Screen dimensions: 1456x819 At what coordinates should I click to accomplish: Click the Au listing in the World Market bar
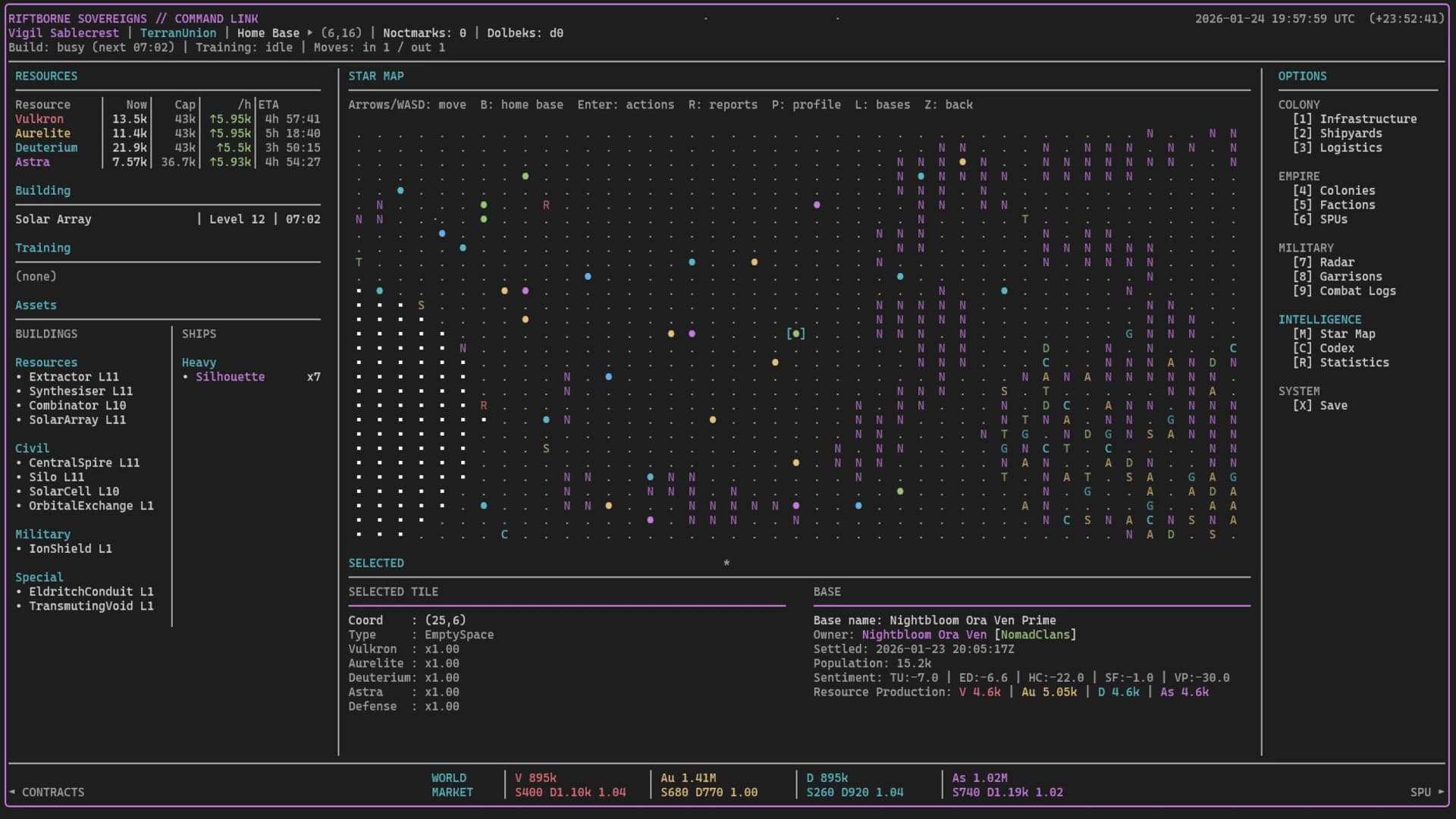click(x=709, y=785)
